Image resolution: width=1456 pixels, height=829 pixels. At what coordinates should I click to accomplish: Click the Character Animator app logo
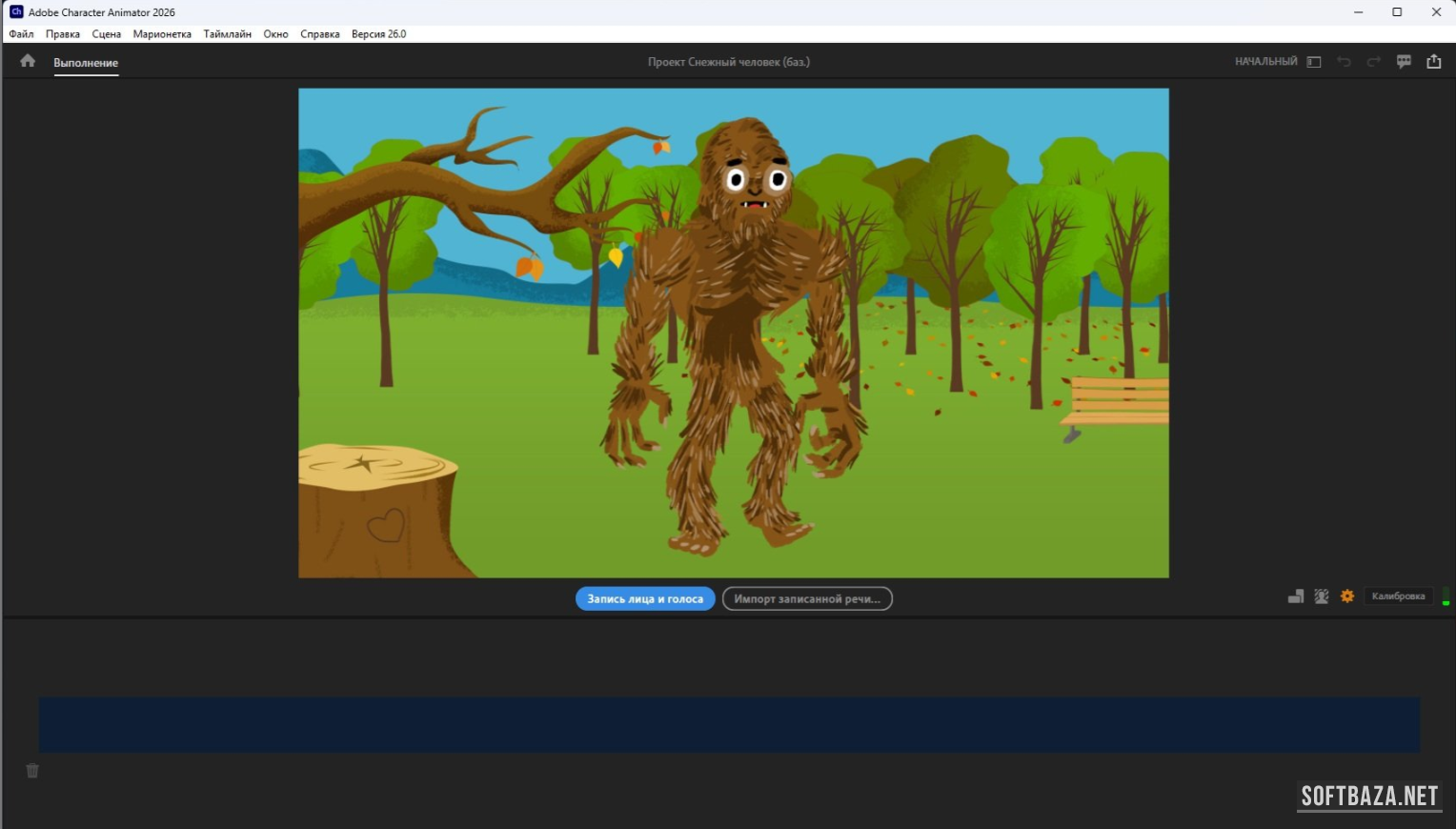coord(16,12)
